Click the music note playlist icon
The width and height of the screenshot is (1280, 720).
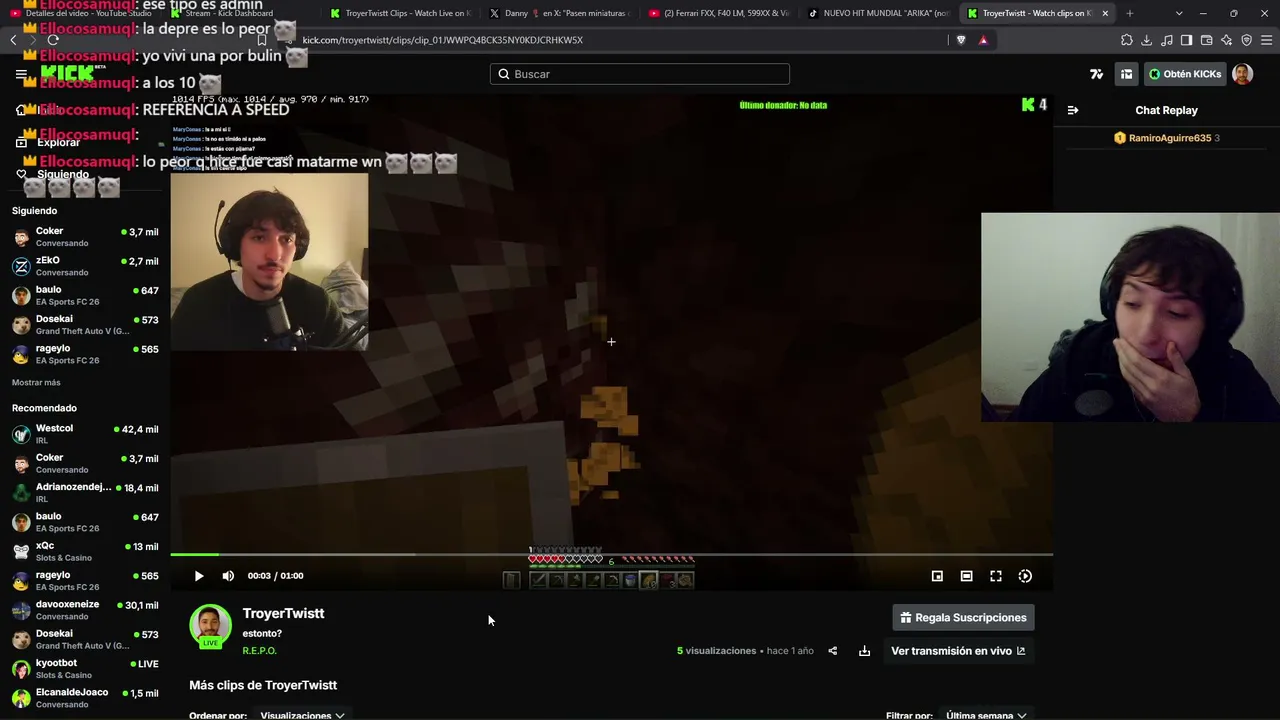pyautogui.click(x=1167, y=40)
